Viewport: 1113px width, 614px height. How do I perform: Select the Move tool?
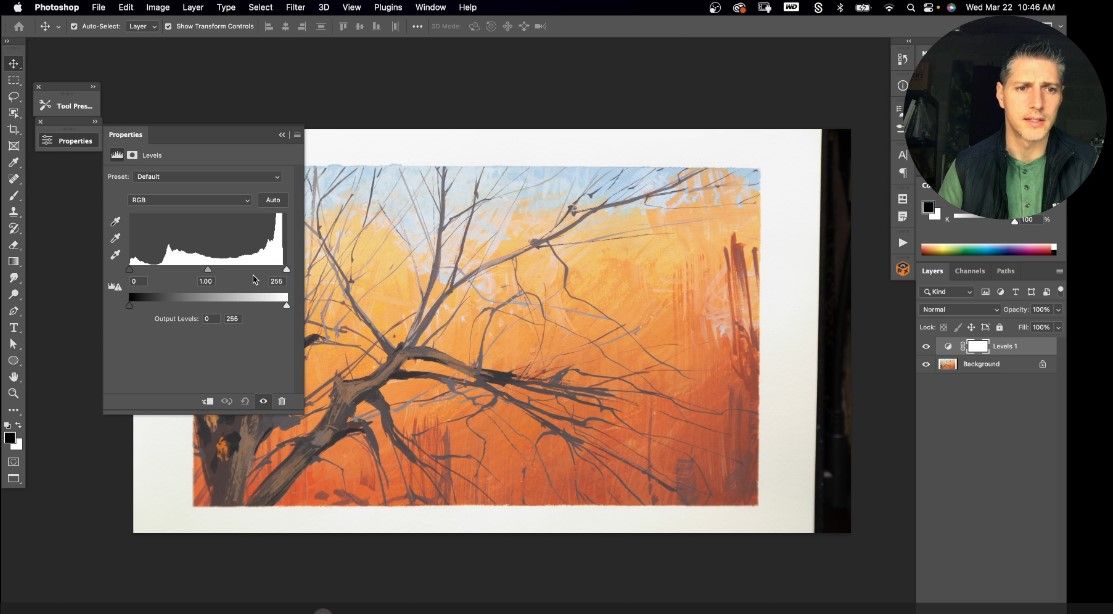tap(14, 62)
